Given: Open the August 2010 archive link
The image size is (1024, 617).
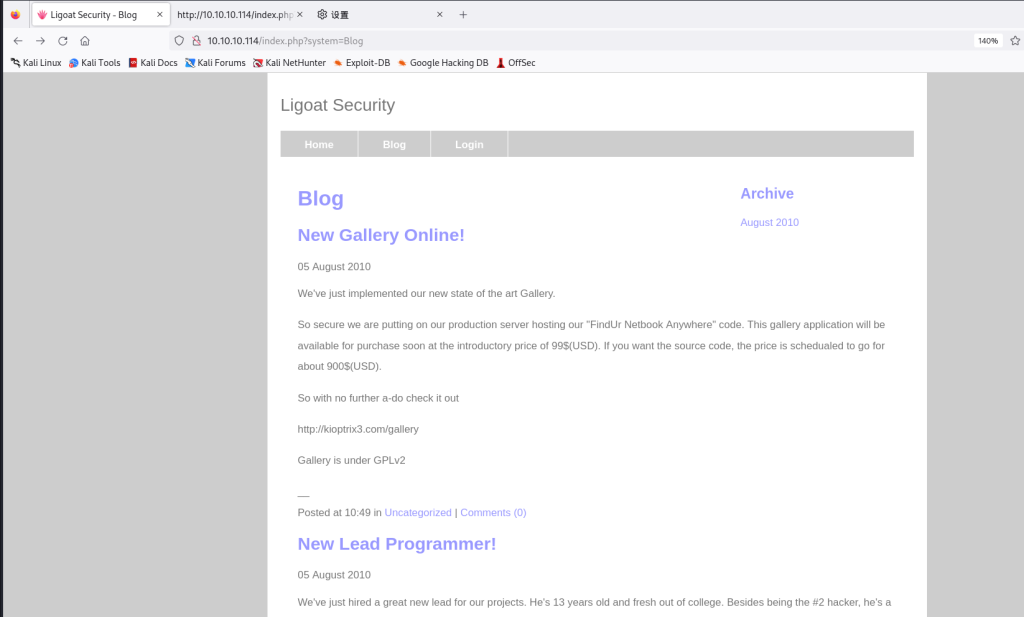Looking at the screenshot, I should [769, 223].
